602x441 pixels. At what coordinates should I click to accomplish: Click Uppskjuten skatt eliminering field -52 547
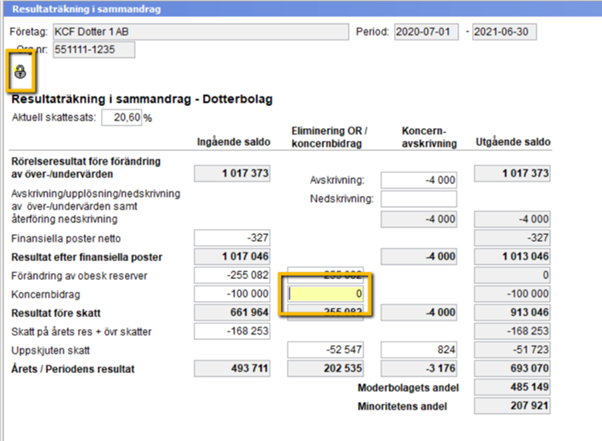[325, 350]
